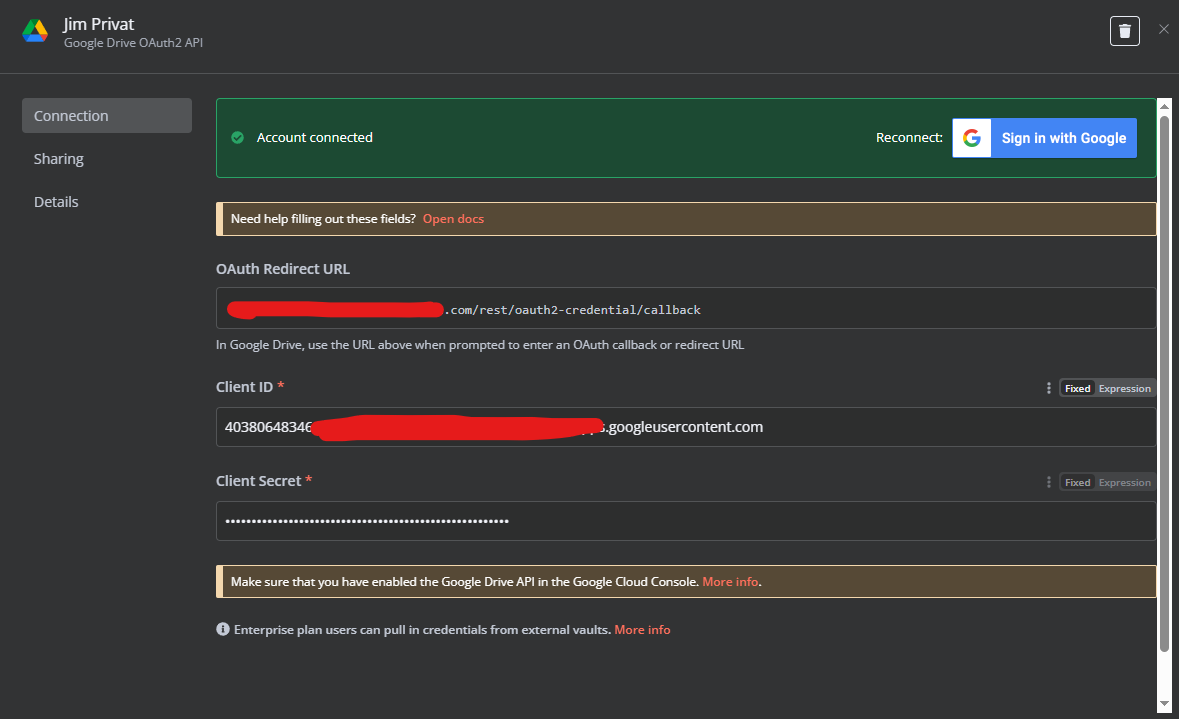1179x719 pixels.
Task: Select the Connection tab
Action: 107,116
